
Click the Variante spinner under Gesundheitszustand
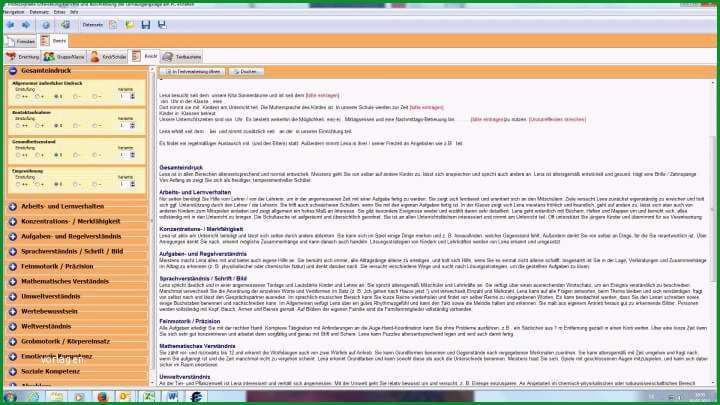(133, 155)
